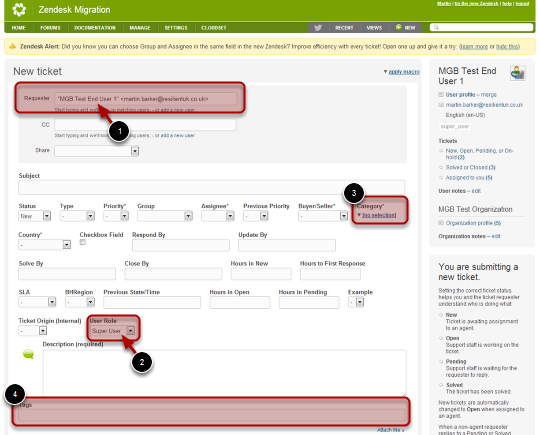Click the Martin profile link
Image resolution: width=540 pixels, height=435 pixels.
[x=444, y=3]
